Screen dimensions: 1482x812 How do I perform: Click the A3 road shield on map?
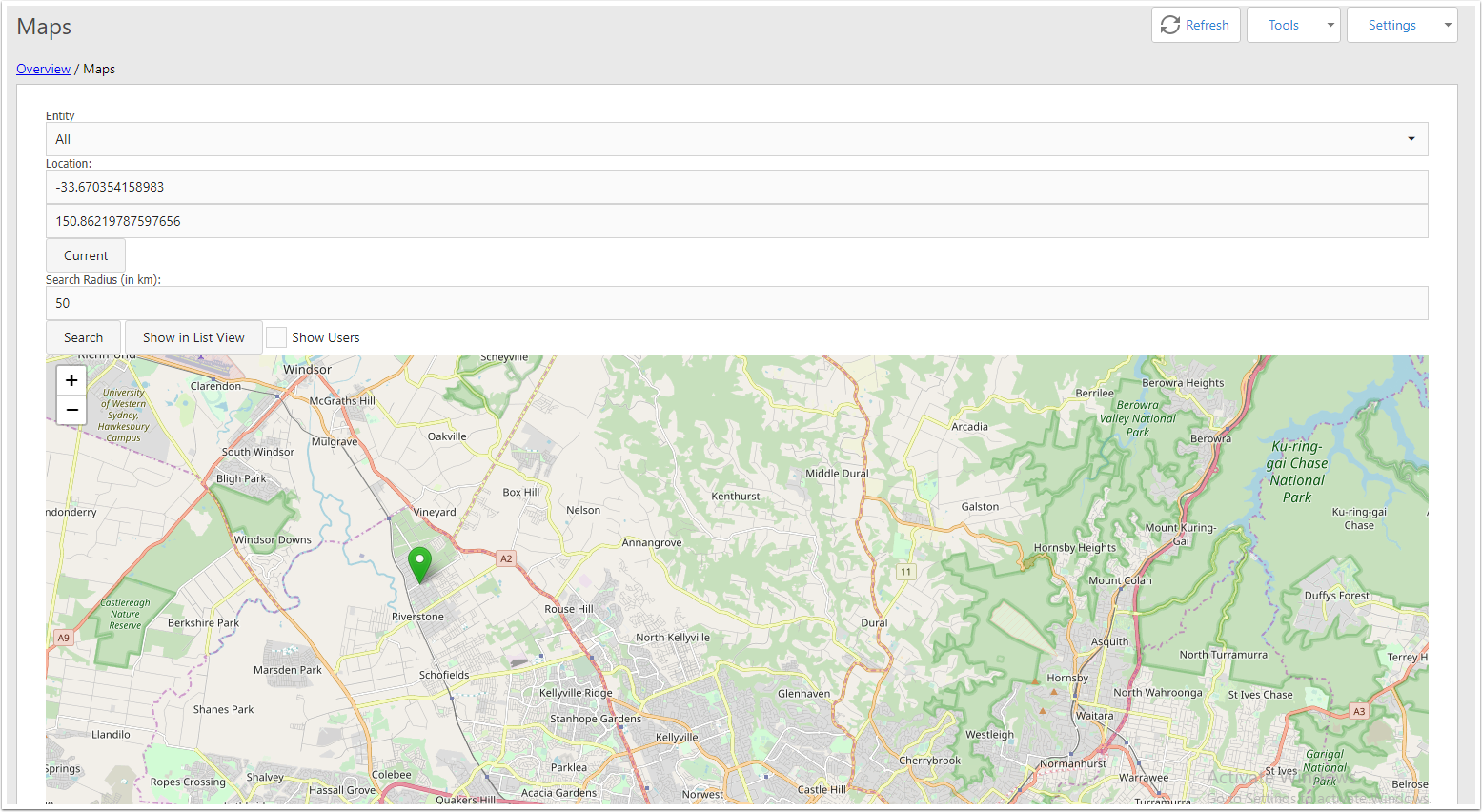(x=1359, y=711)
